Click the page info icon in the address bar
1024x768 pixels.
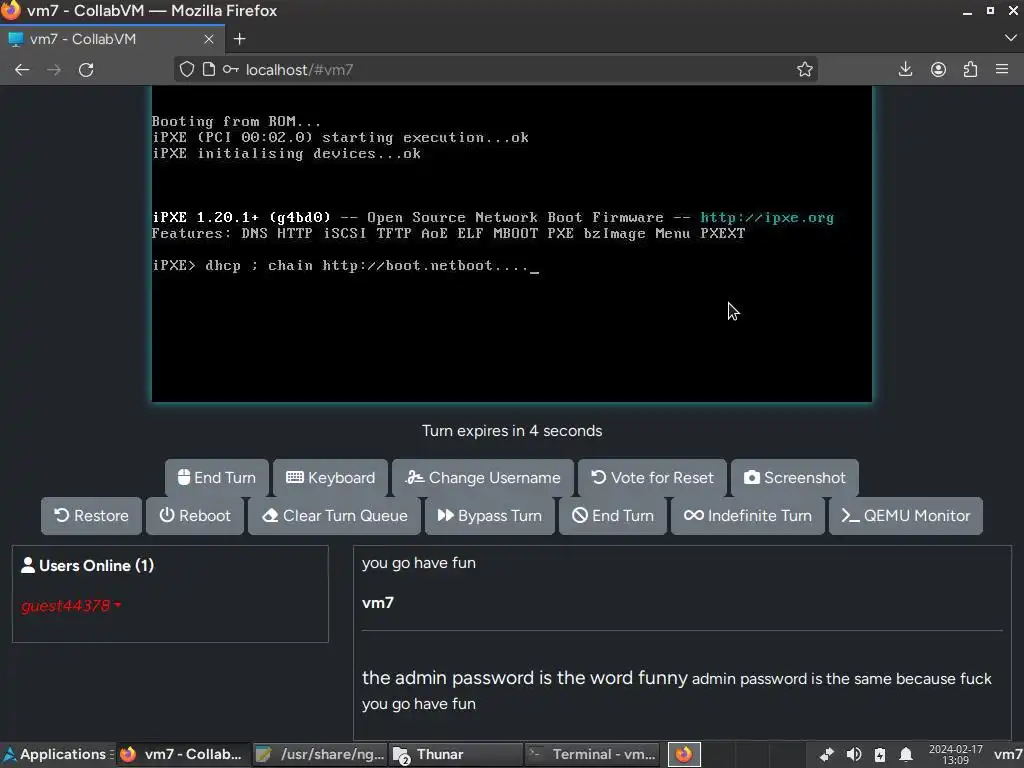click(208, 69)
